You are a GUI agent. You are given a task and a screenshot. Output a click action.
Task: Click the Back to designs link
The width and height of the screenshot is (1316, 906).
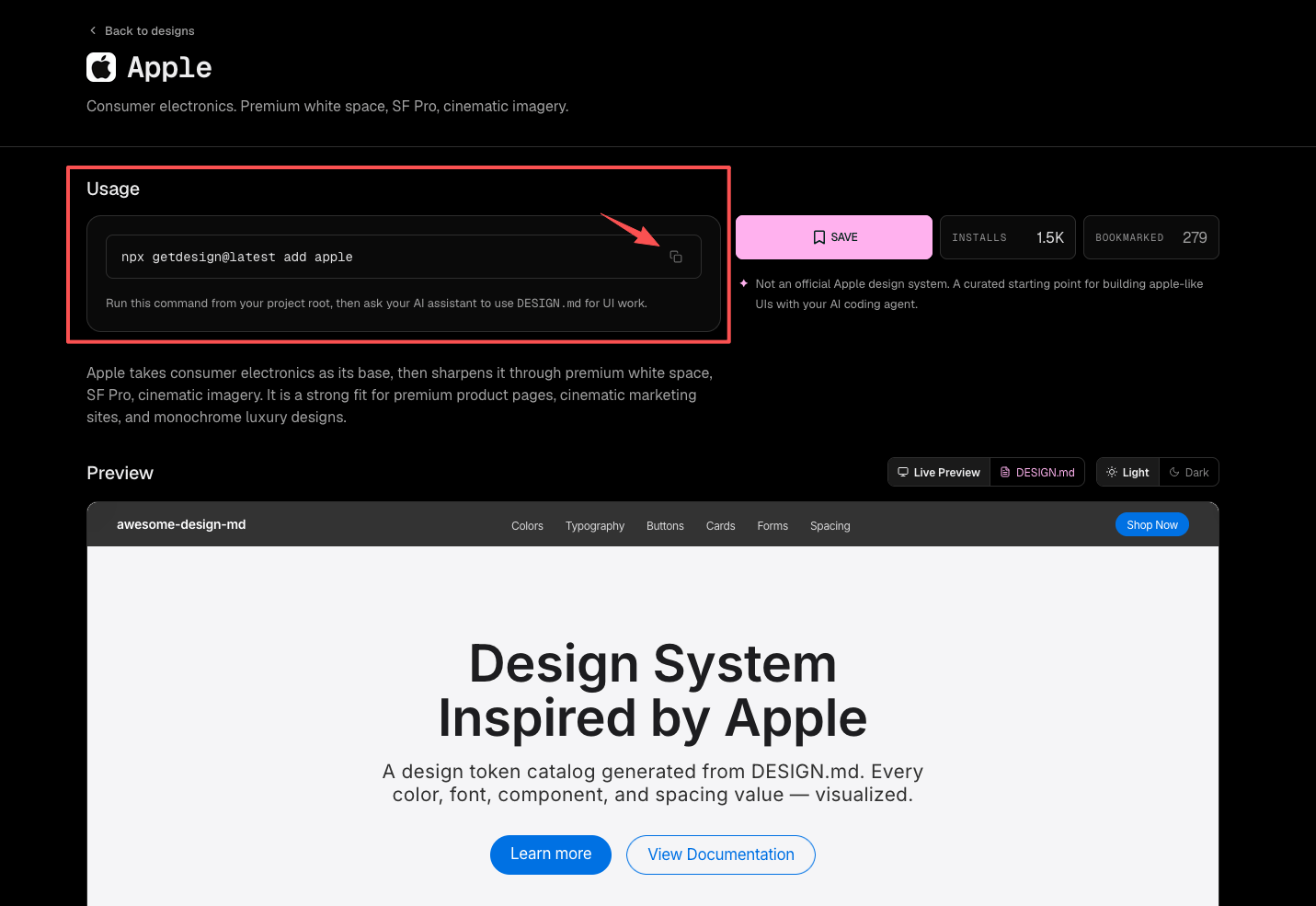(x=142, y=30)
